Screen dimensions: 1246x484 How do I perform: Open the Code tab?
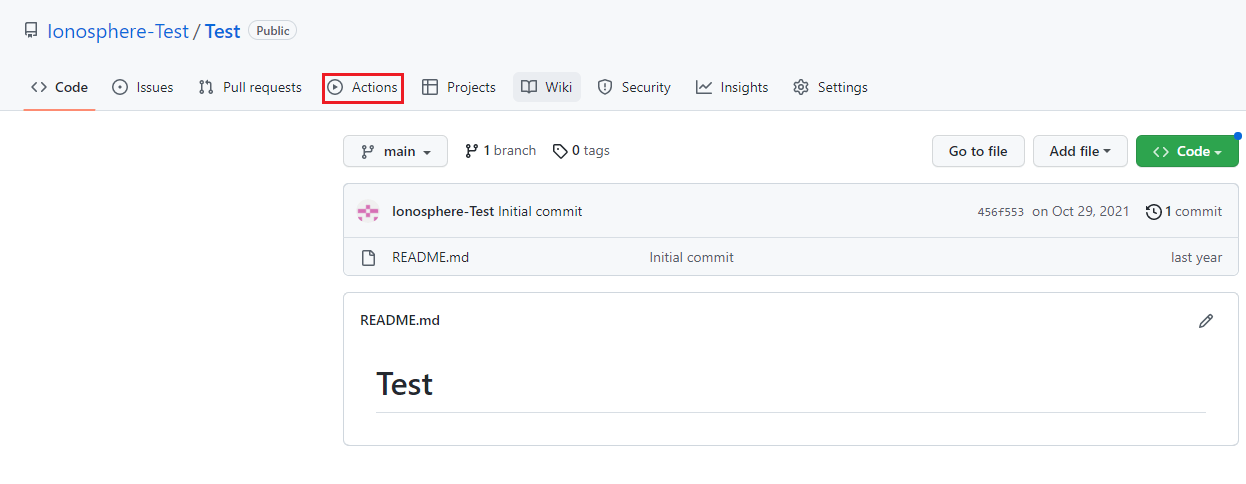pos(59,87)
